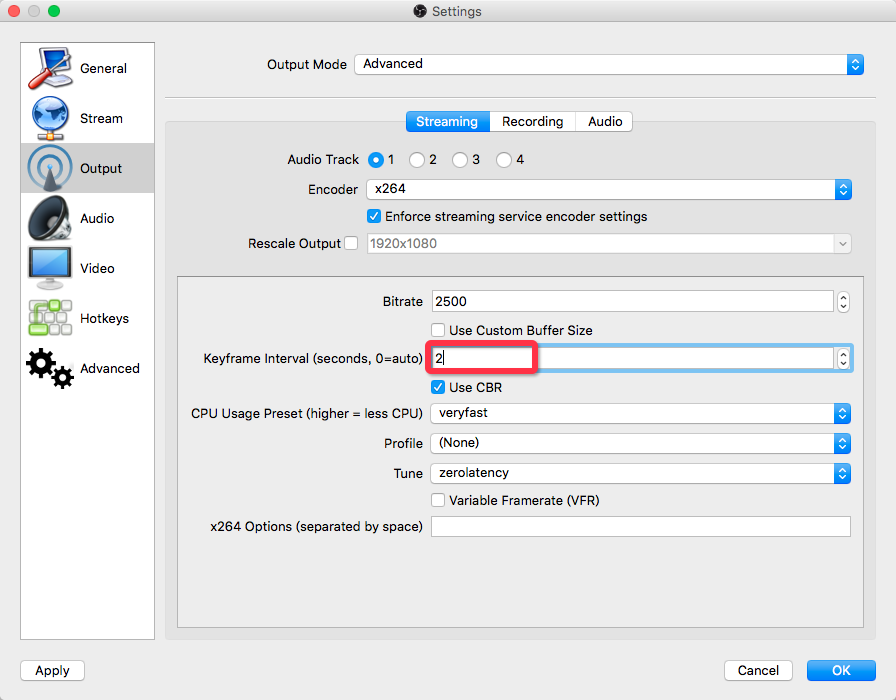Select Audio Track 1 radio button
The width and height of the screenshot is (896, 700).
tap(375, 160)
